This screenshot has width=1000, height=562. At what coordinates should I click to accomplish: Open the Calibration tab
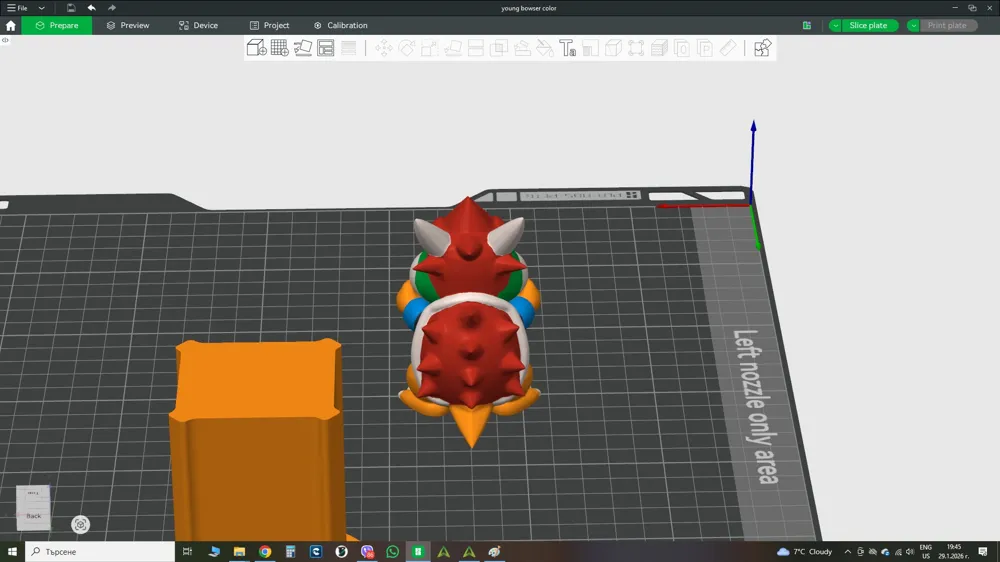point(341,26)
